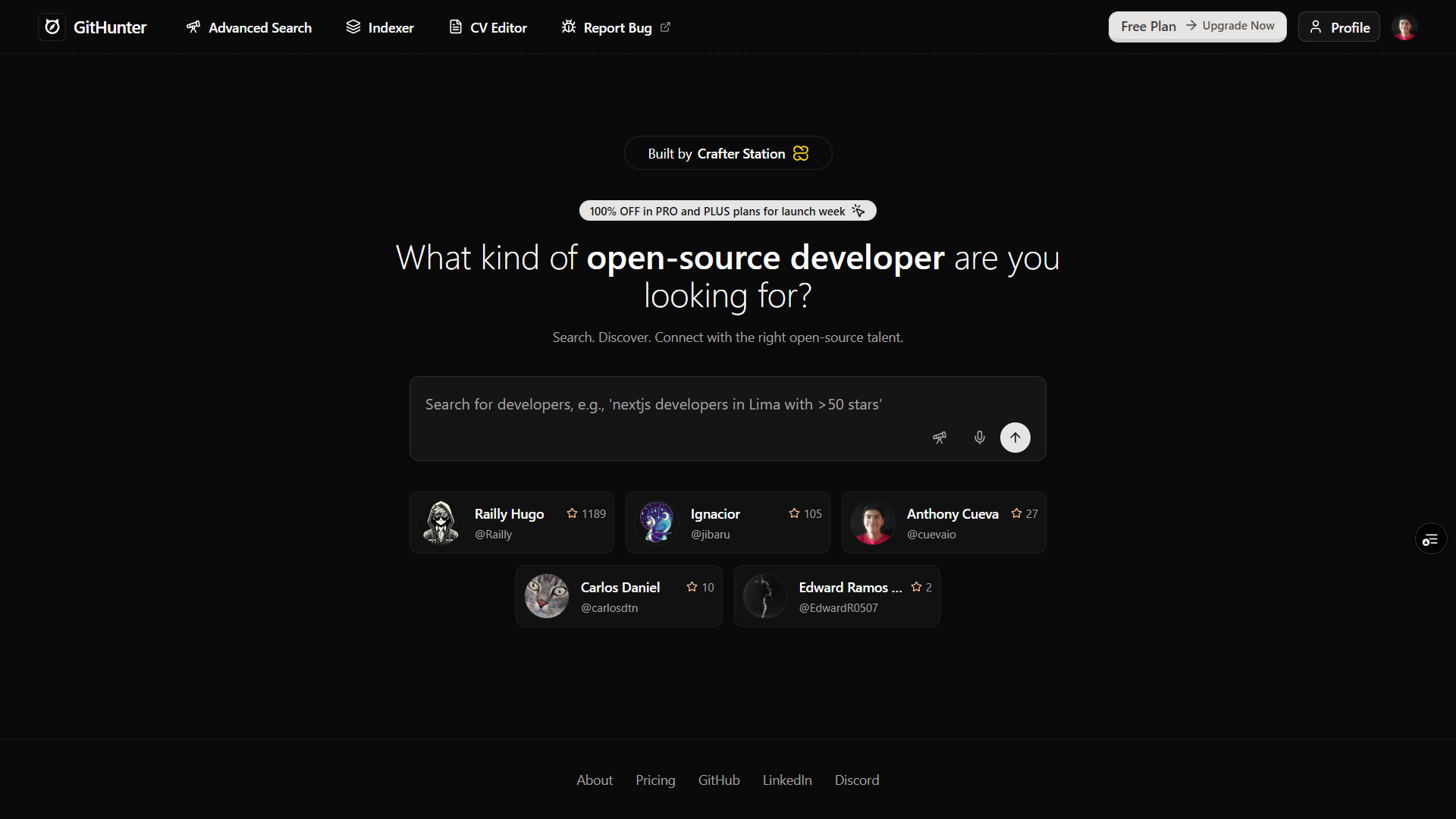Visit the Discord footer link
Screen dimensions: 1456x819
tap(856, 780)
